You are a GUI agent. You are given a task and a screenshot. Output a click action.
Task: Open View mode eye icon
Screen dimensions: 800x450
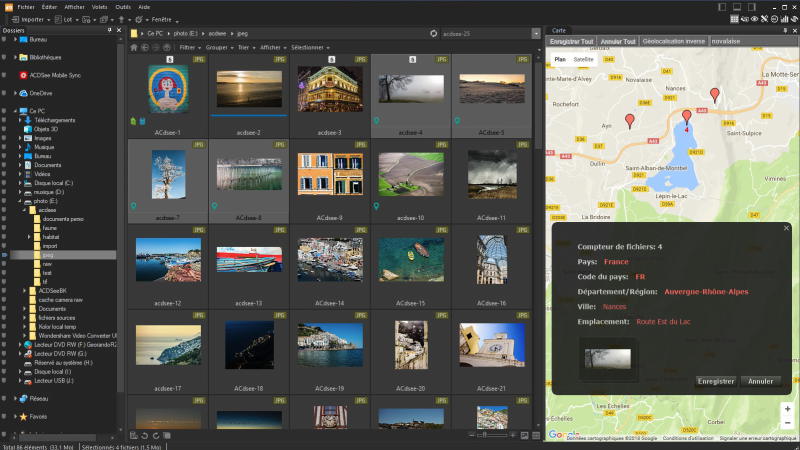point(755,19)
